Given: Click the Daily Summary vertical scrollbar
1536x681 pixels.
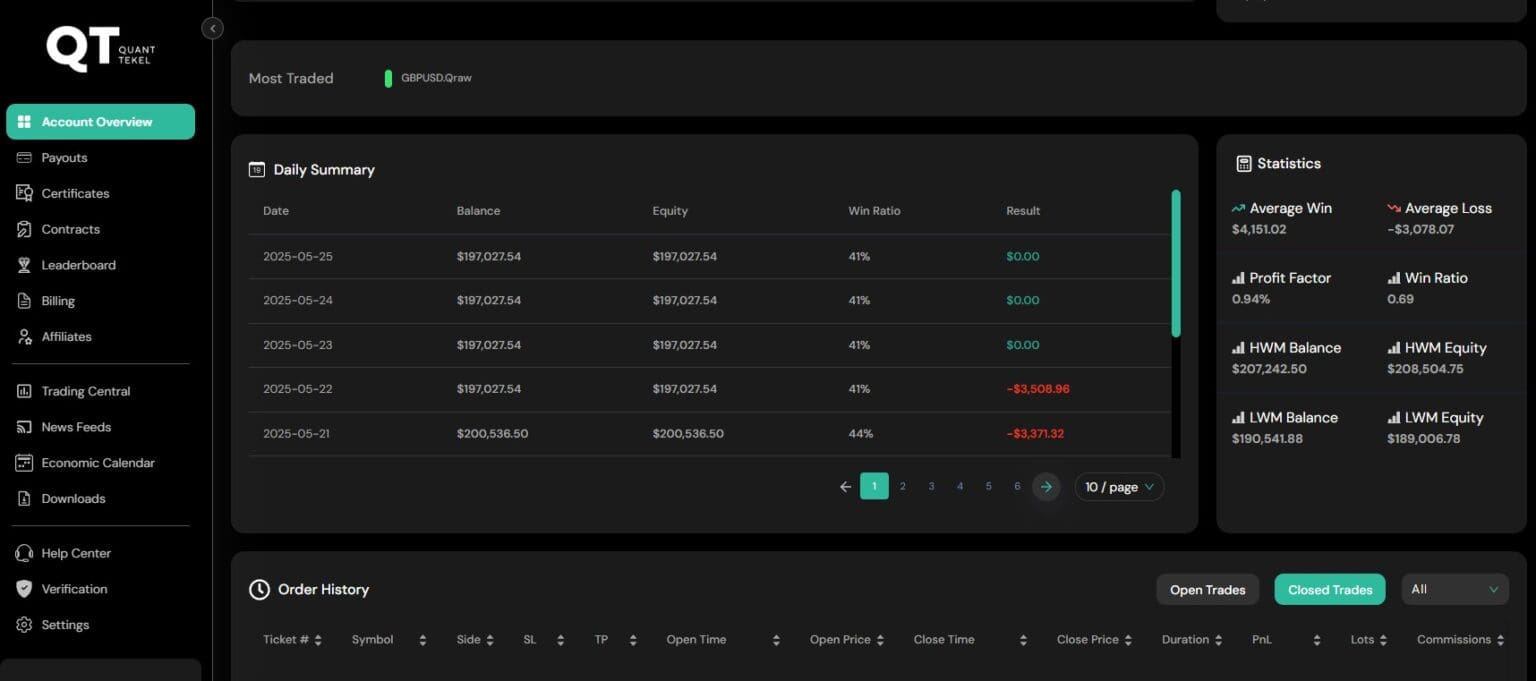Looking at the screenshot, I should click(x=1176, y=263).
